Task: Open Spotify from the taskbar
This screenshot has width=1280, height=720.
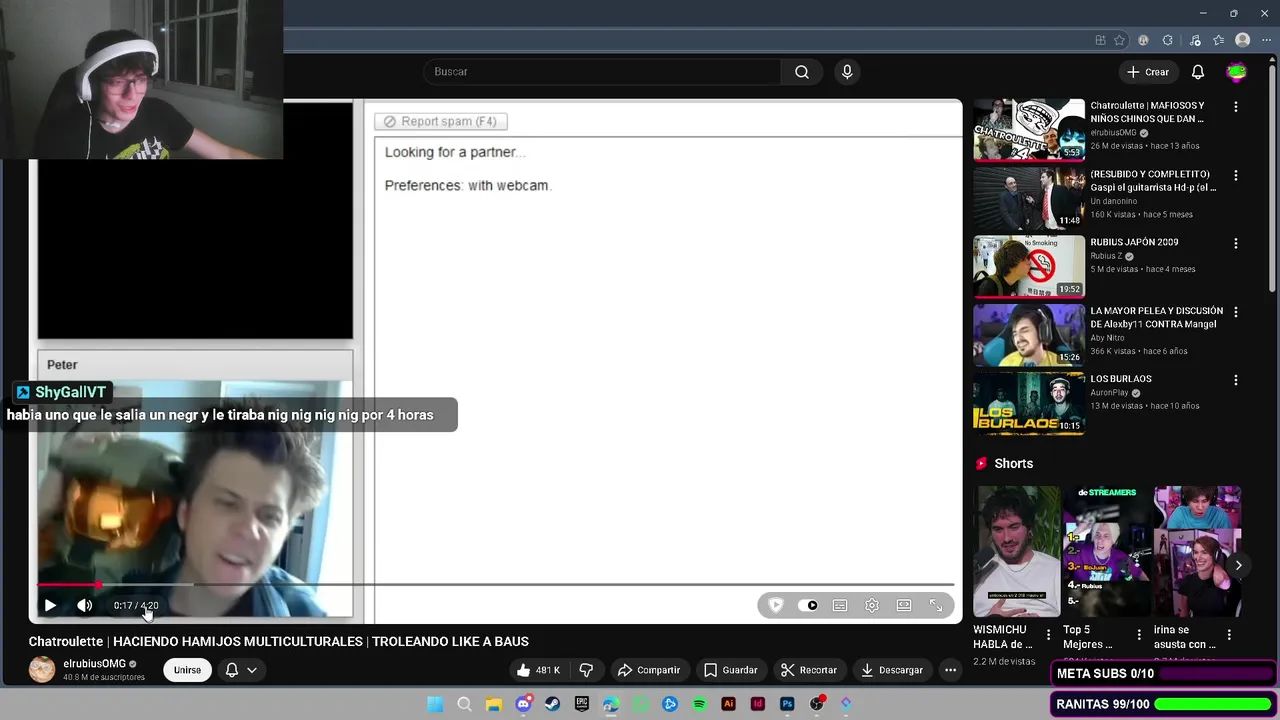Action: (699, 704)
